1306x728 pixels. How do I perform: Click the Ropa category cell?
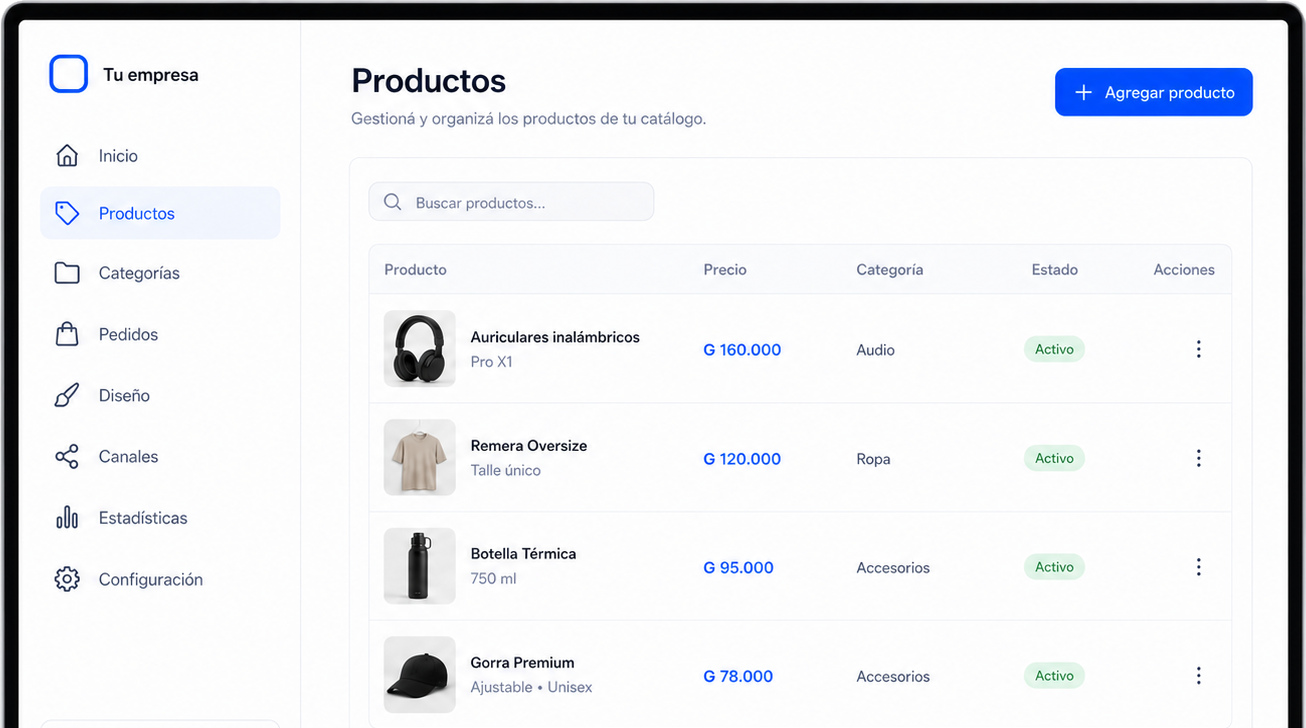pyautogui.click(x=873, y=459)
